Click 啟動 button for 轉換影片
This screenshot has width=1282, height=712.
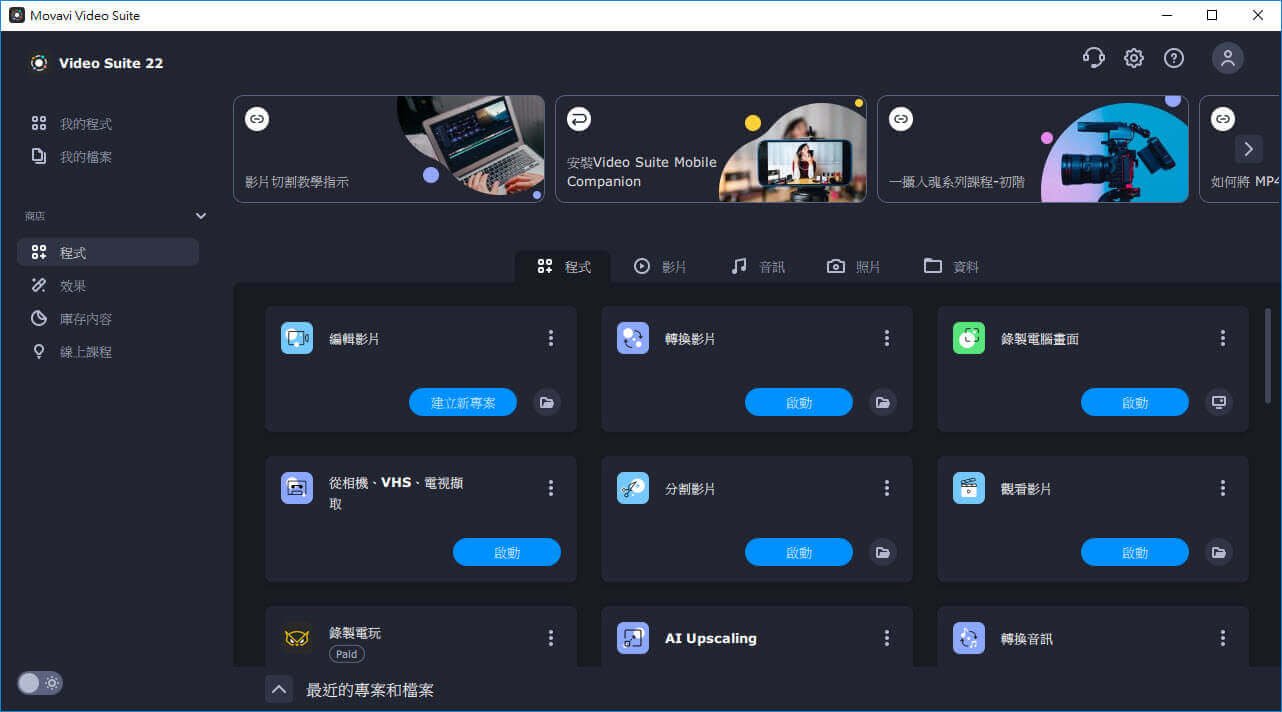coord(799,402)
